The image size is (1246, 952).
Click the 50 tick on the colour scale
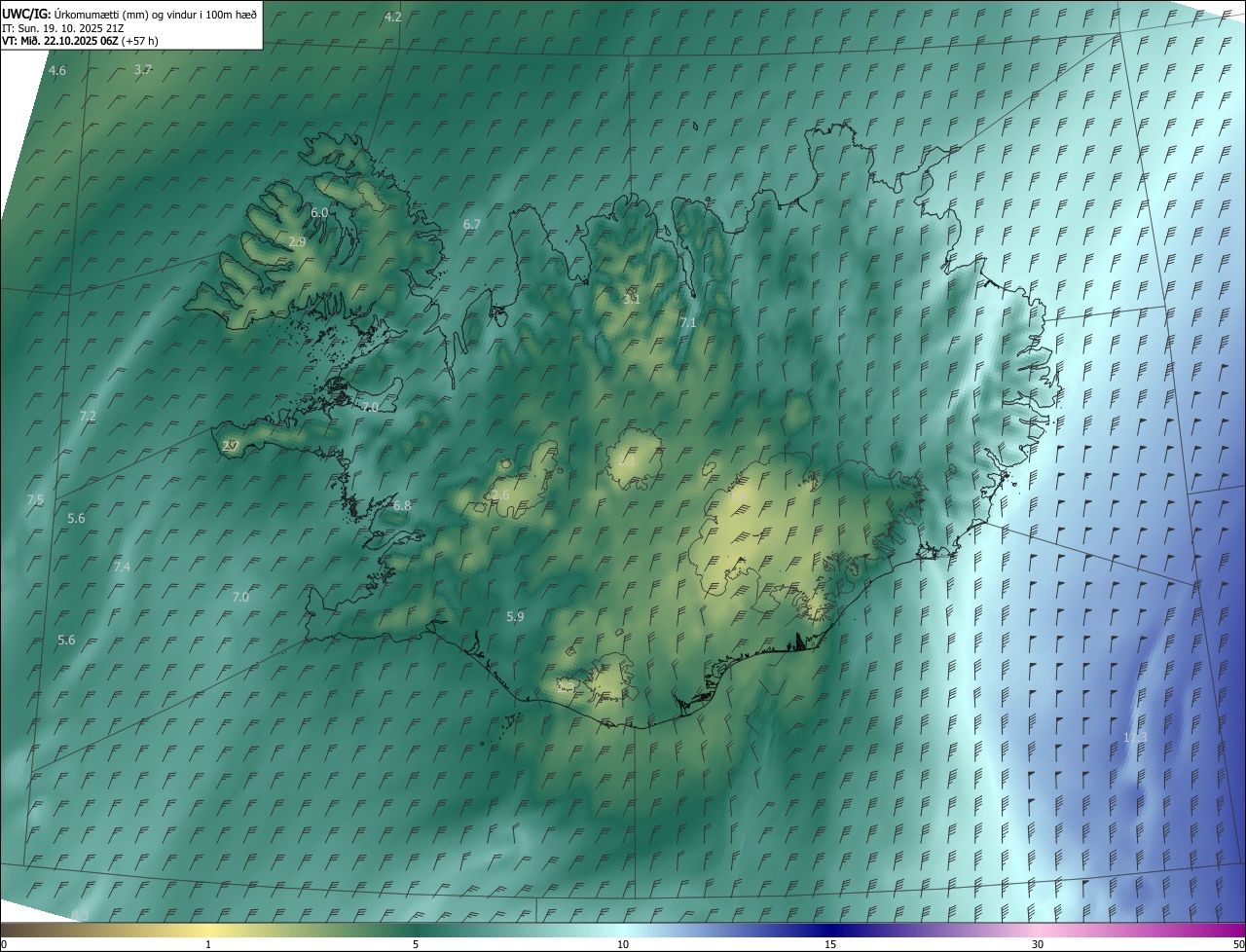[1238, 945]
